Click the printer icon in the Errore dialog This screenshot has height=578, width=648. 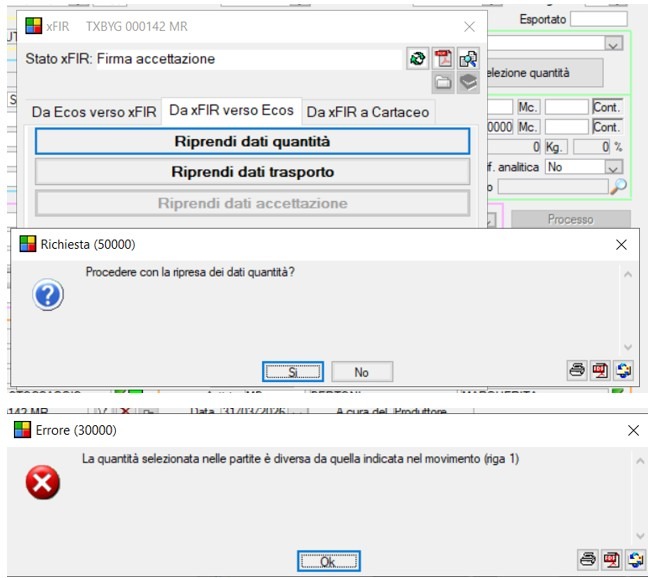tap(586, 560)
